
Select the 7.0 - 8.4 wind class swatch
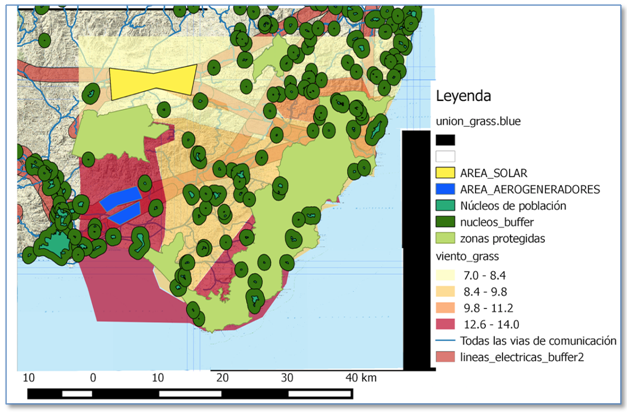point(445,273)
